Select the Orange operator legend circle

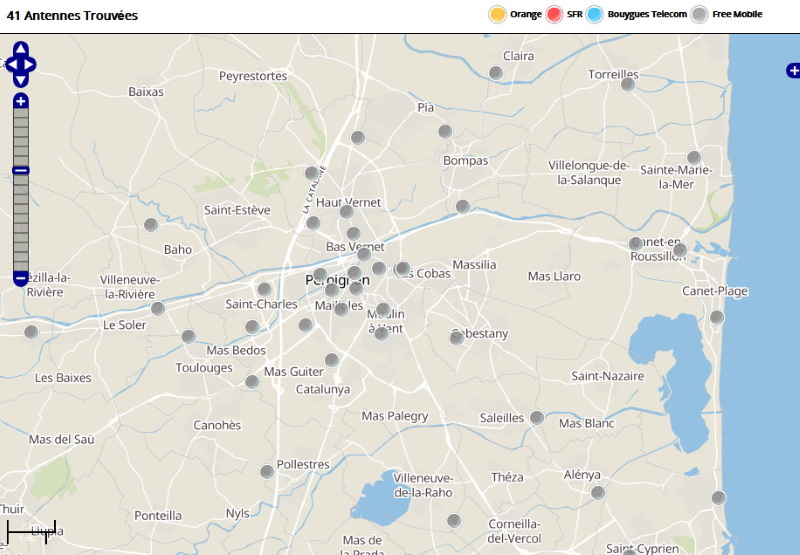click(497, 14)
